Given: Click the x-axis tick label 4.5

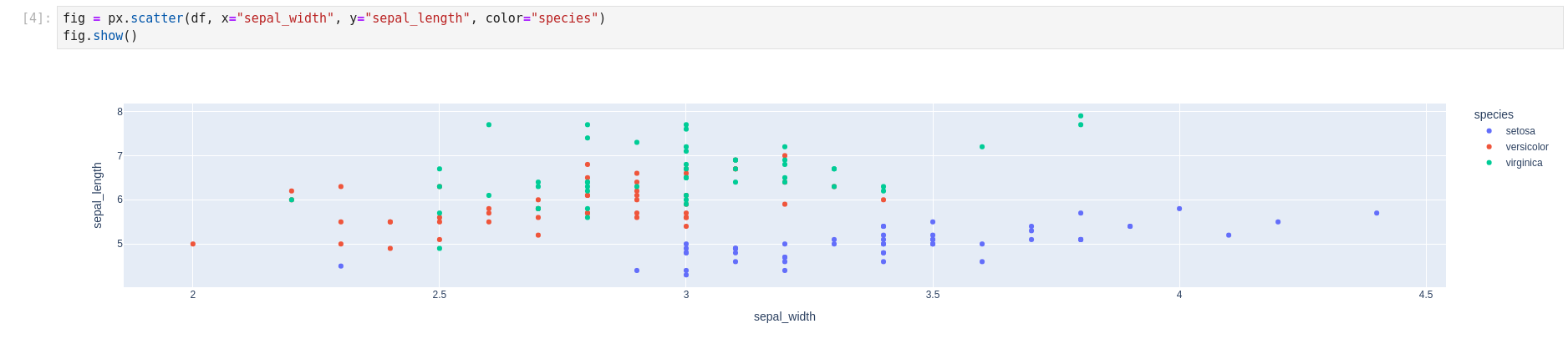Looking at the screenshot, I should click(x=1425, y=295).
